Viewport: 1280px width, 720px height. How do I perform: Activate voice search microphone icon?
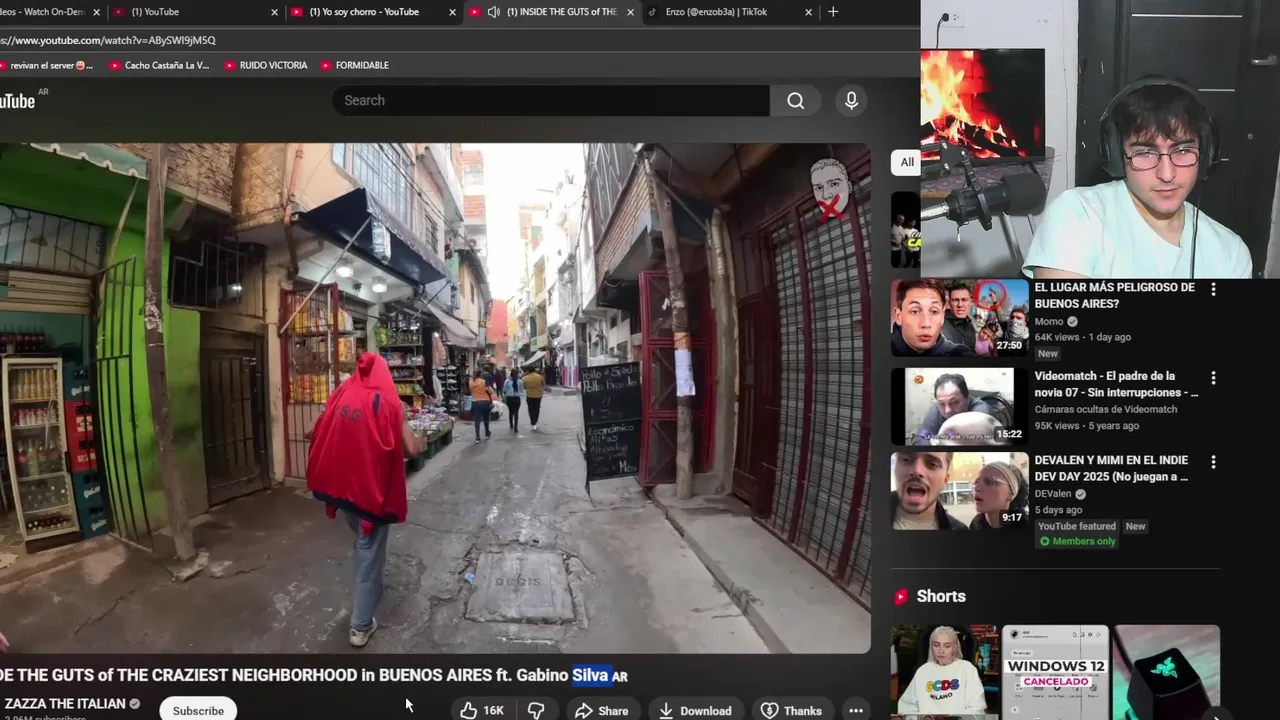tap(851, 100)
